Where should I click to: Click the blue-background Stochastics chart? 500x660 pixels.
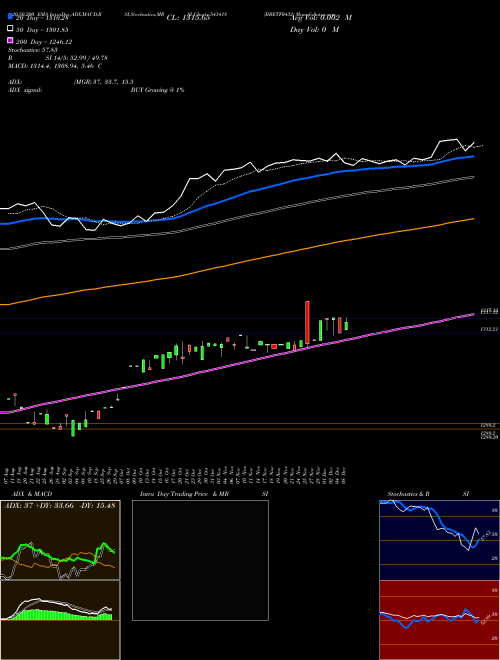point(439,540)
